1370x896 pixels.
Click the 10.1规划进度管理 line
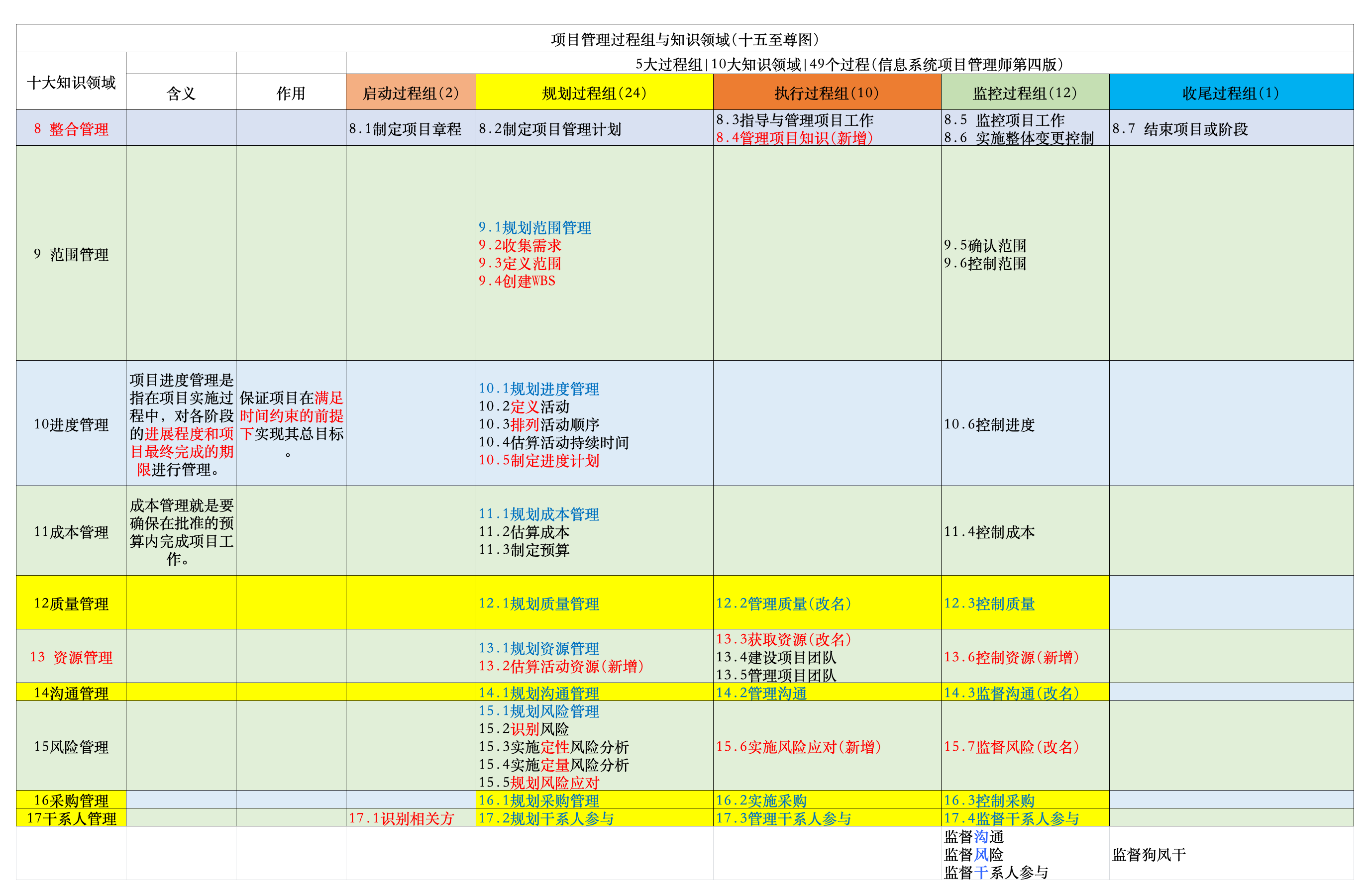539,388
